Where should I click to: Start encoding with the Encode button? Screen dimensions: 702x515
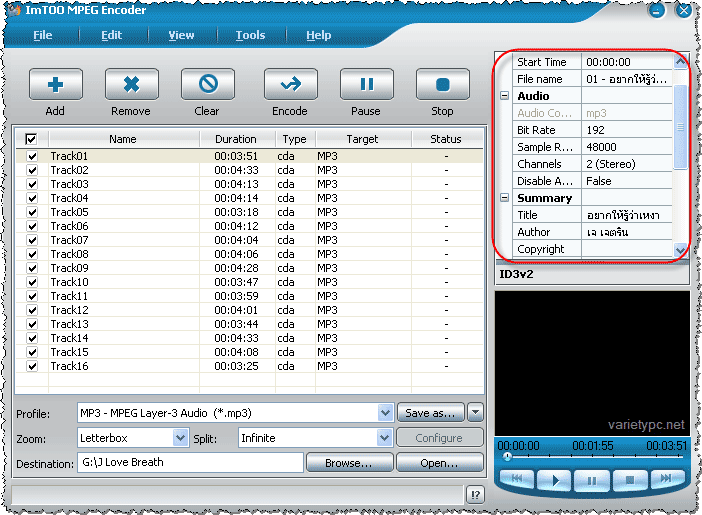pos(291,84)
